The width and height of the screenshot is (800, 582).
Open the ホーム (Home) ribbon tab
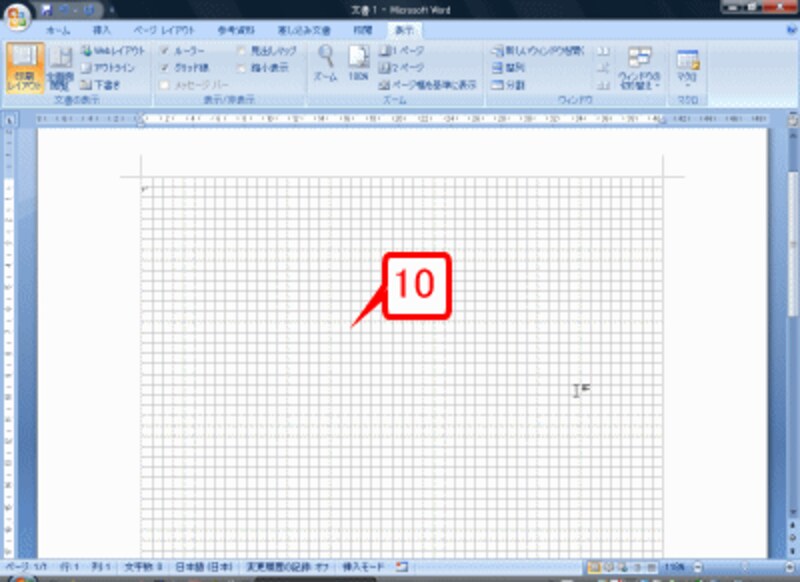point(58,31)
